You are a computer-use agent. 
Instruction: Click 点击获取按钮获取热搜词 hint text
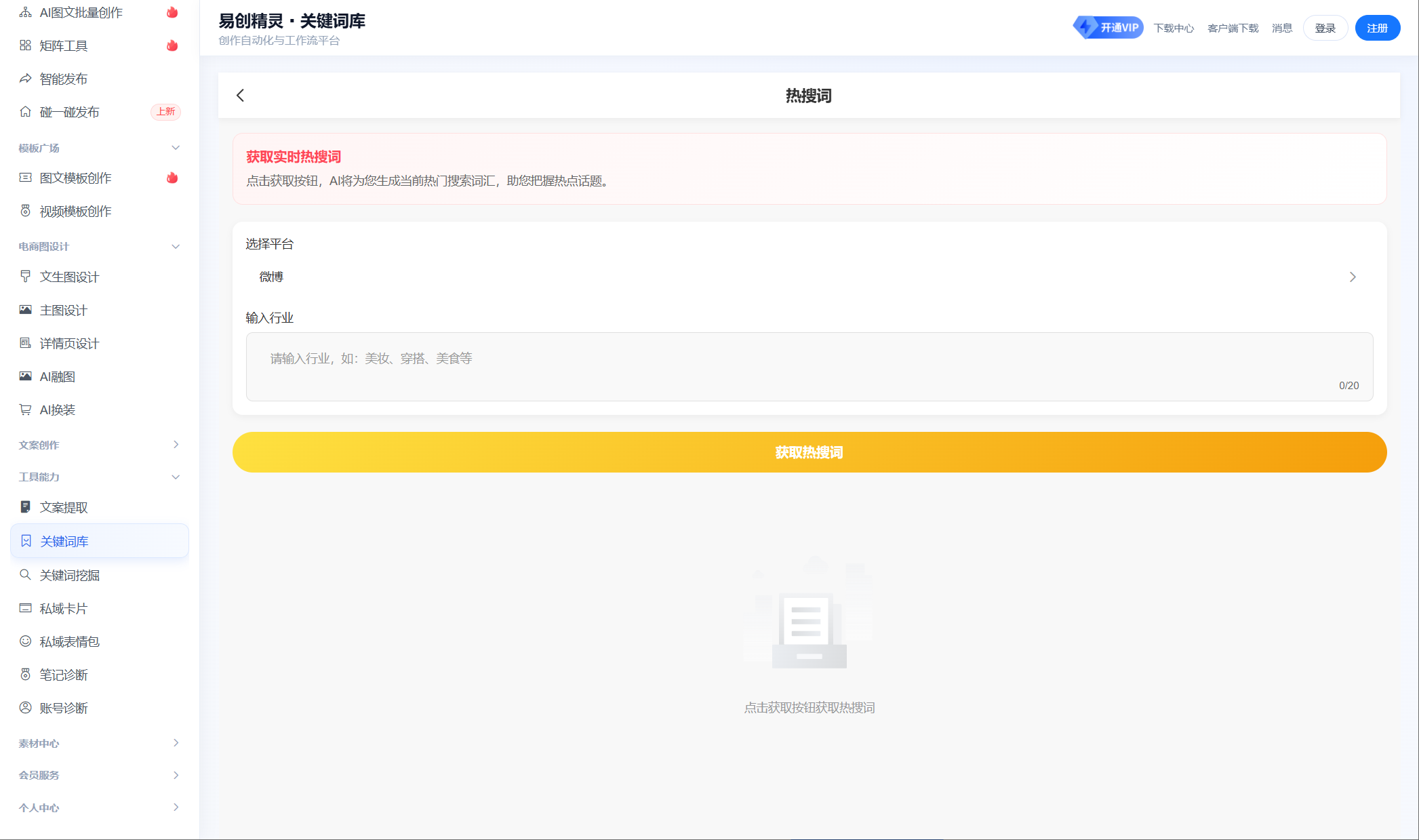[809, 707]
